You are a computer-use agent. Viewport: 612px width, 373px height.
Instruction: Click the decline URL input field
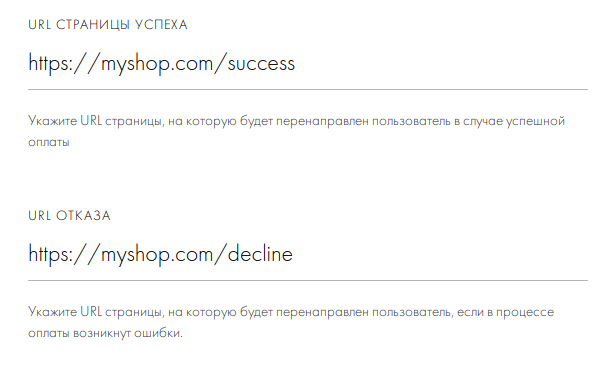(308, 254)
